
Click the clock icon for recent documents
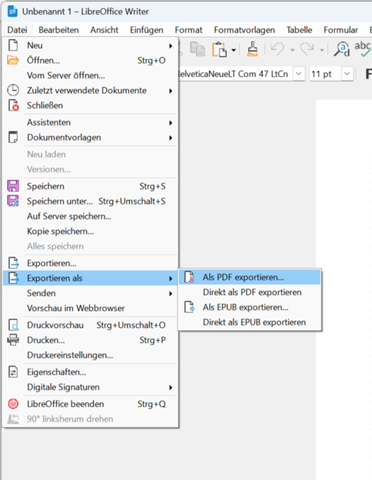pos(13,90)
